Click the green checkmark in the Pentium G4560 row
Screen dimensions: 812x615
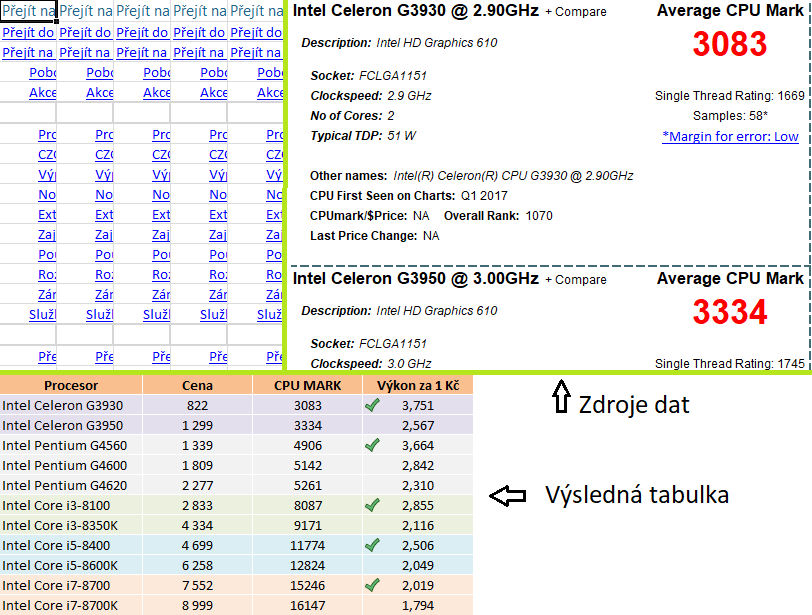coord(372,445)
